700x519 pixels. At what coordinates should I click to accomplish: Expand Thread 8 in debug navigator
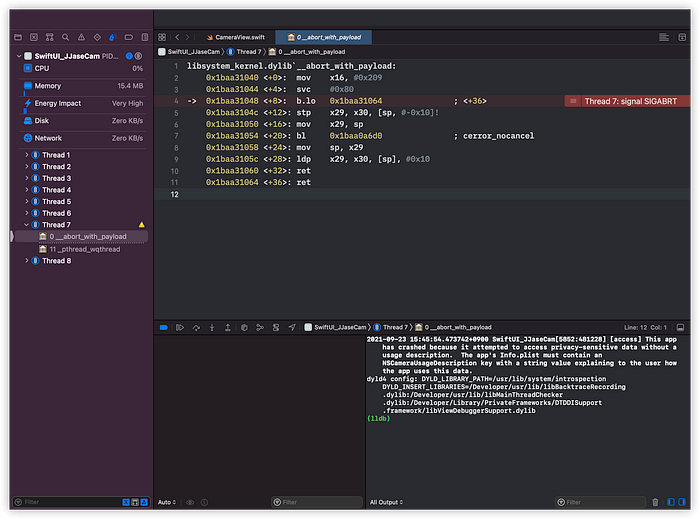26,261
